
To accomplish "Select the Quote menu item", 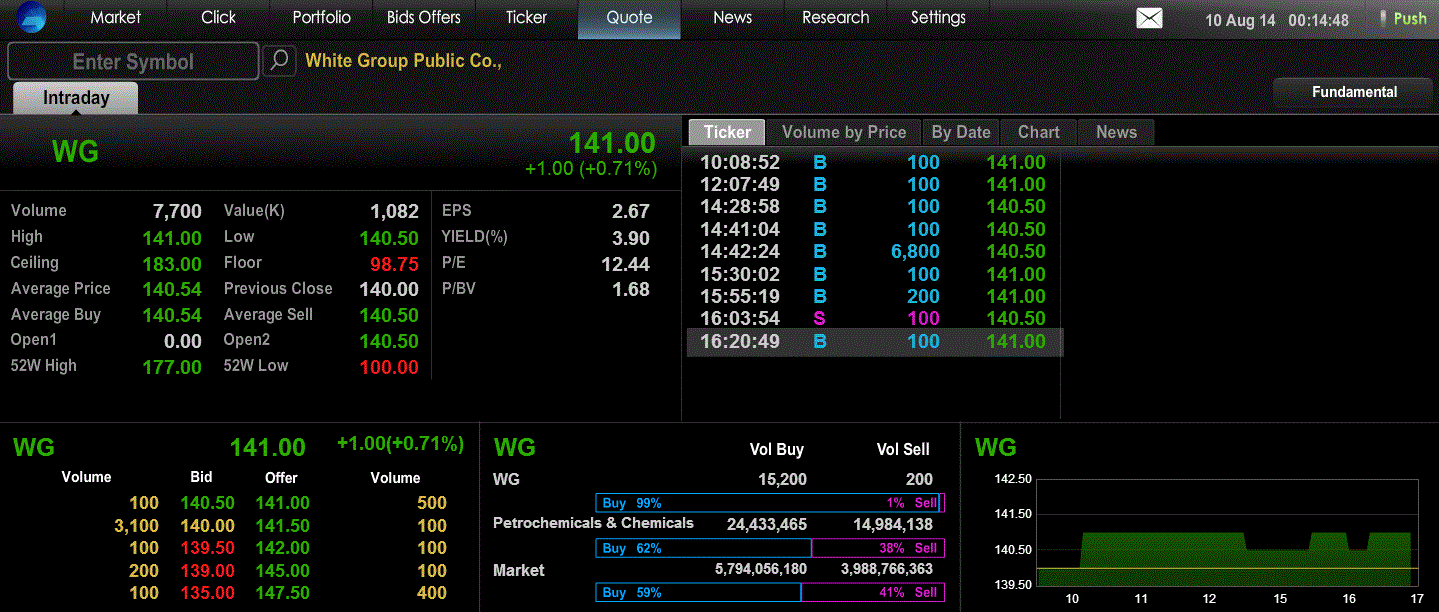I will tap(629, 18).
